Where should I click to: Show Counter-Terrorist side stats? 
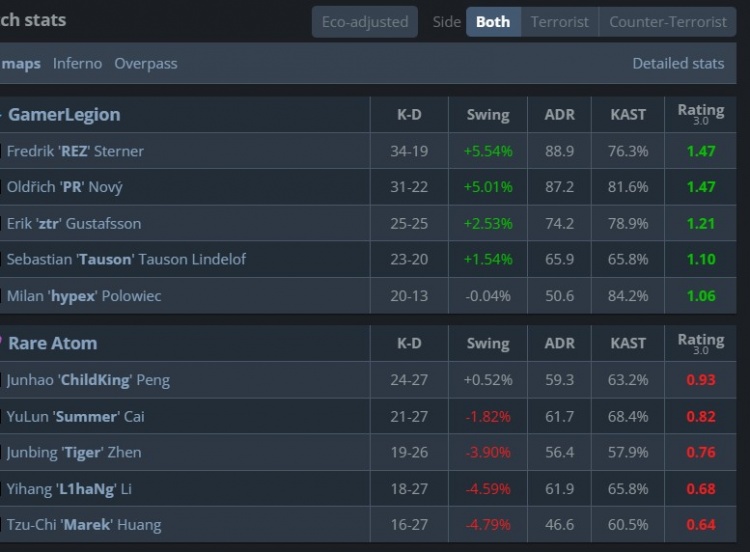coord(668,21)
